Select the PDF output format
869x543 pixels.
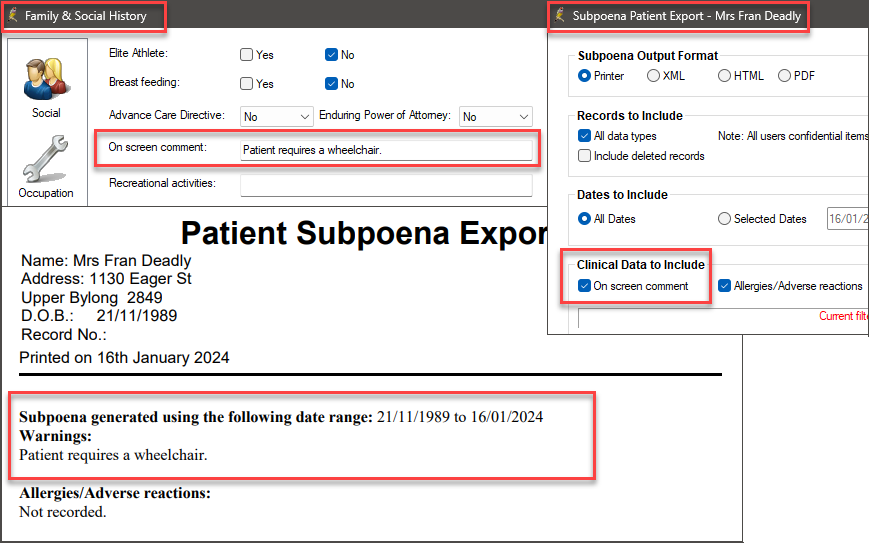[x=784, y=75]
